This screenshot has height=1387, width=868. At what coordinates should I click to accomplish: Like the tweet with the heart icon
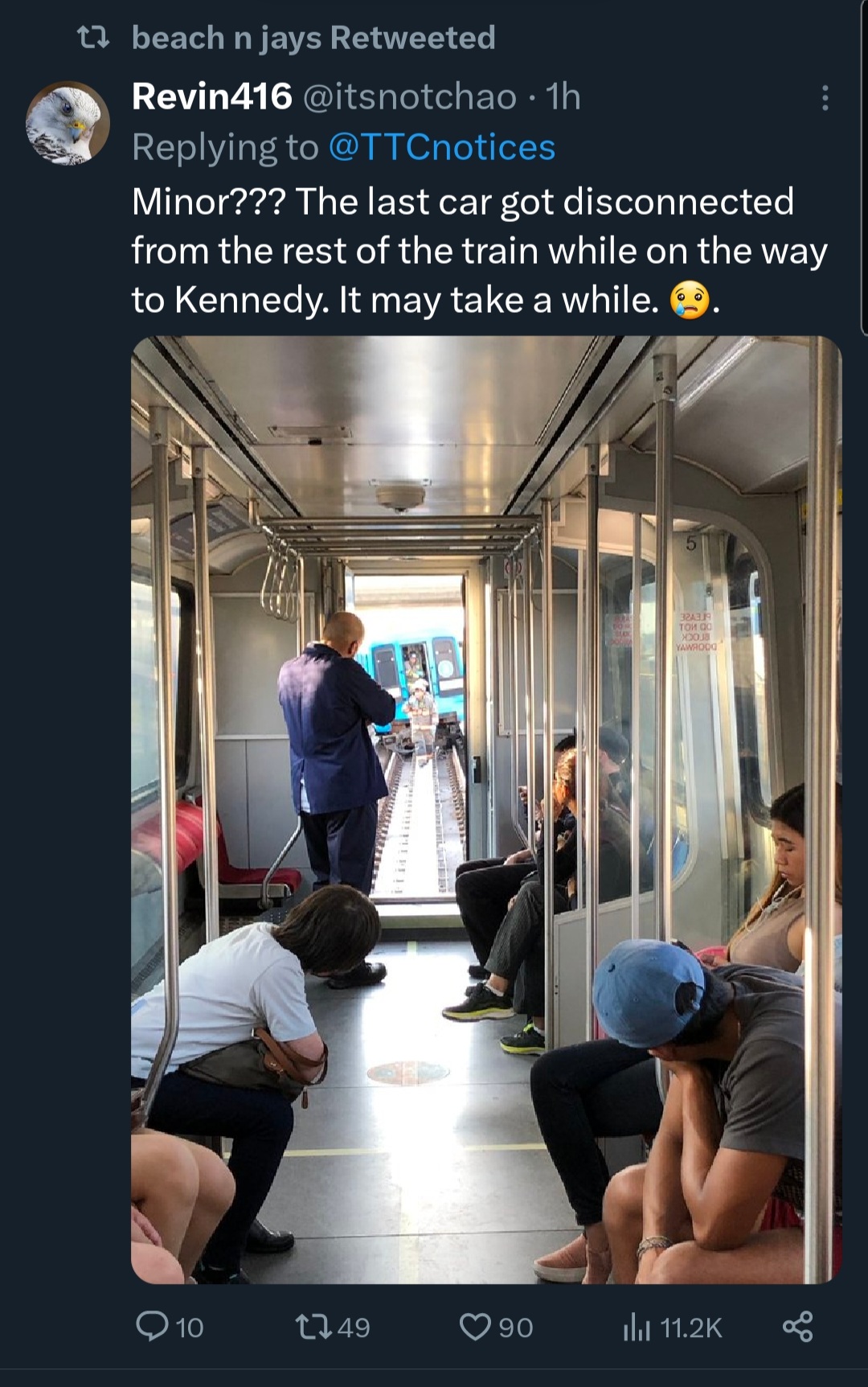point(474,1327)
